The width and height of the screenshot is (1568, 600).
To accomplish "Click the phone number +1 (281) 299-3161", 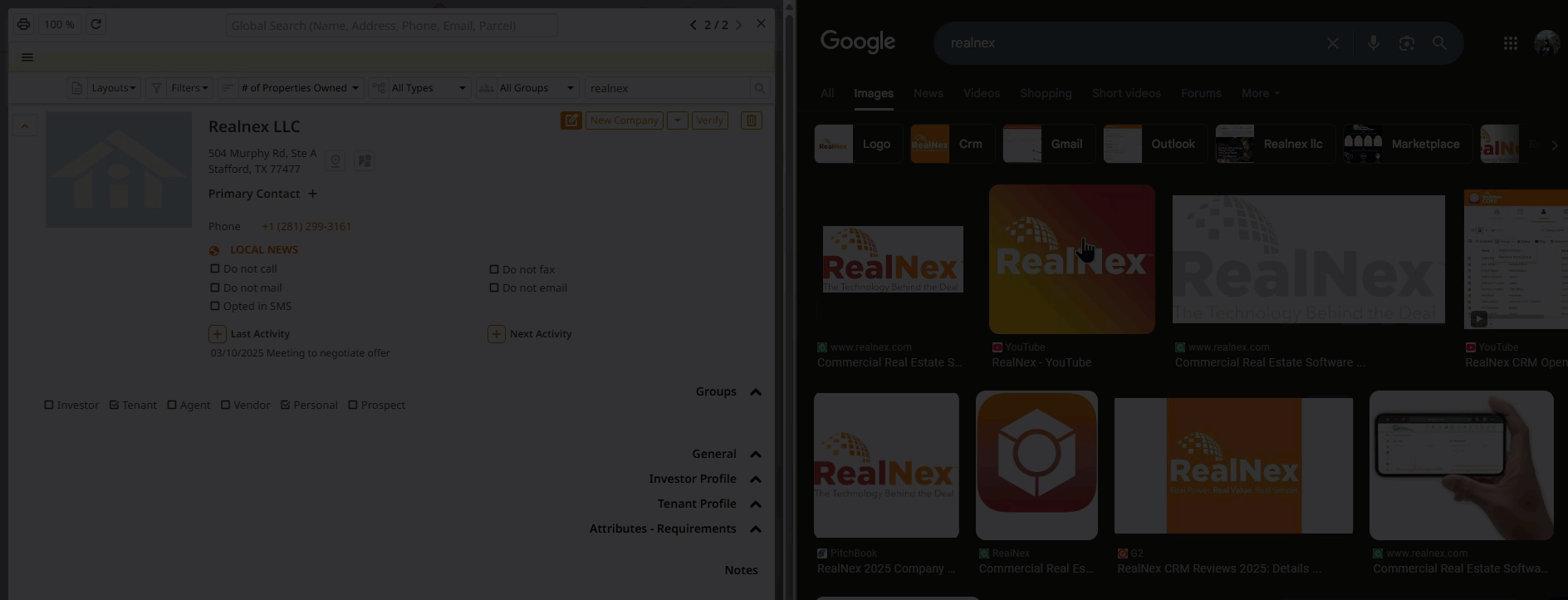I will click(306, 226).
